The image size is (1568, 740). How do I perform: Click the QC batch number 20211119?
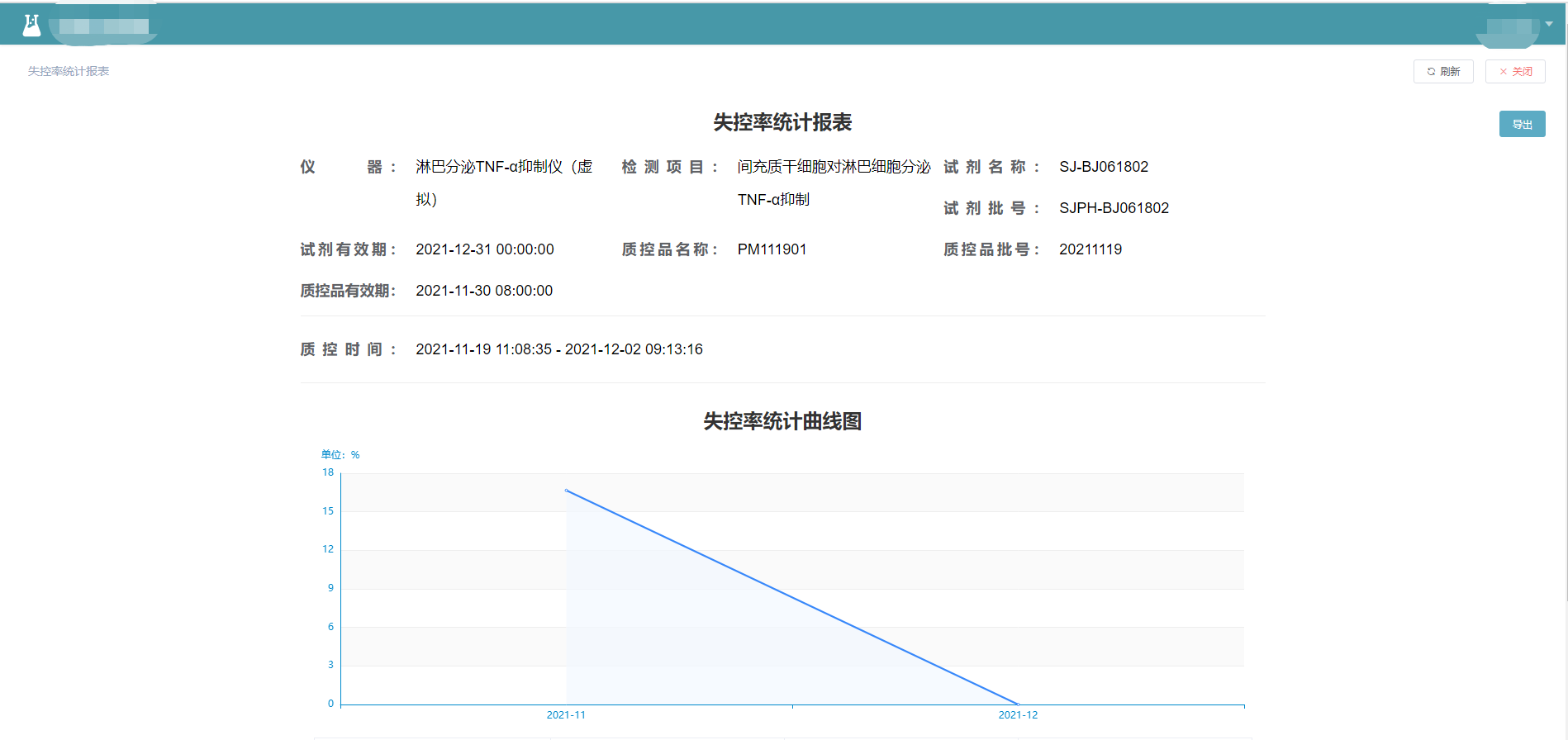pos(1090,249)
